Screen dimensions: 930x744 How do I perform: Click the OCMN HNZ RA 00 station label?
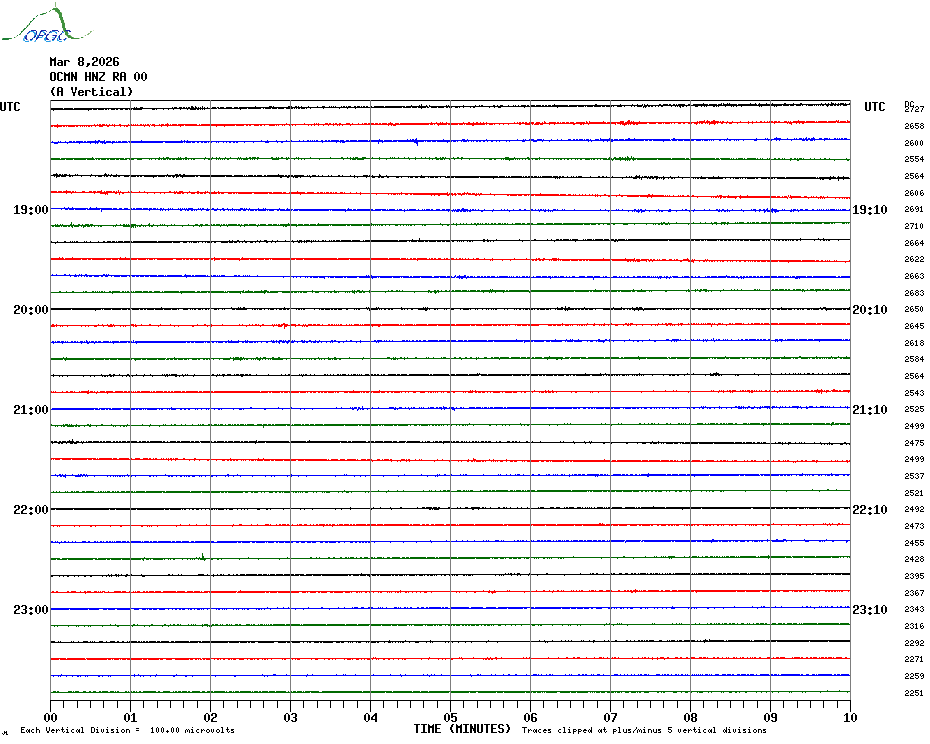click(98, 77)
